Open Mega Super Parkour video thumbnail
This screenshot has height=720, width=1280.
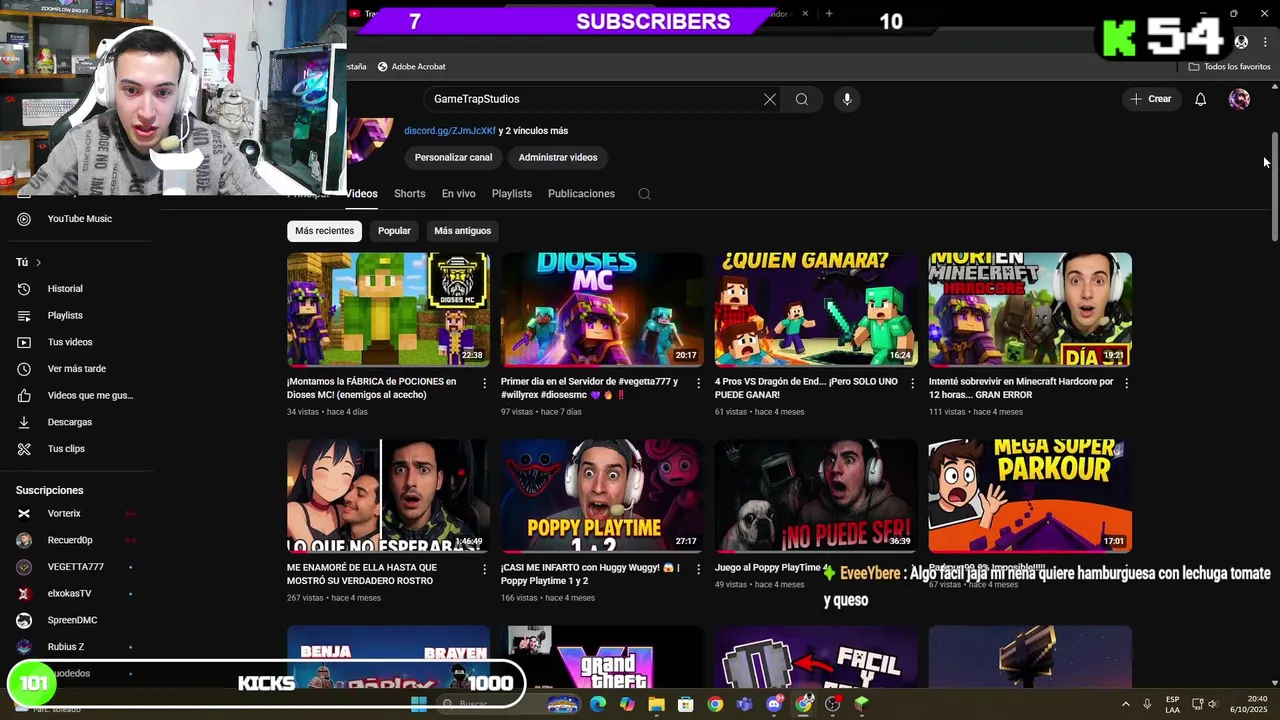point(1030,496)
